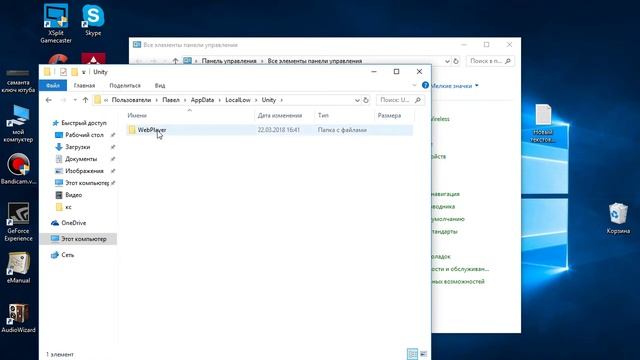Screen dimensions: 640x360
Task: Click LocalLow in the breadcrumb path
Action: (x=238, y=100)
